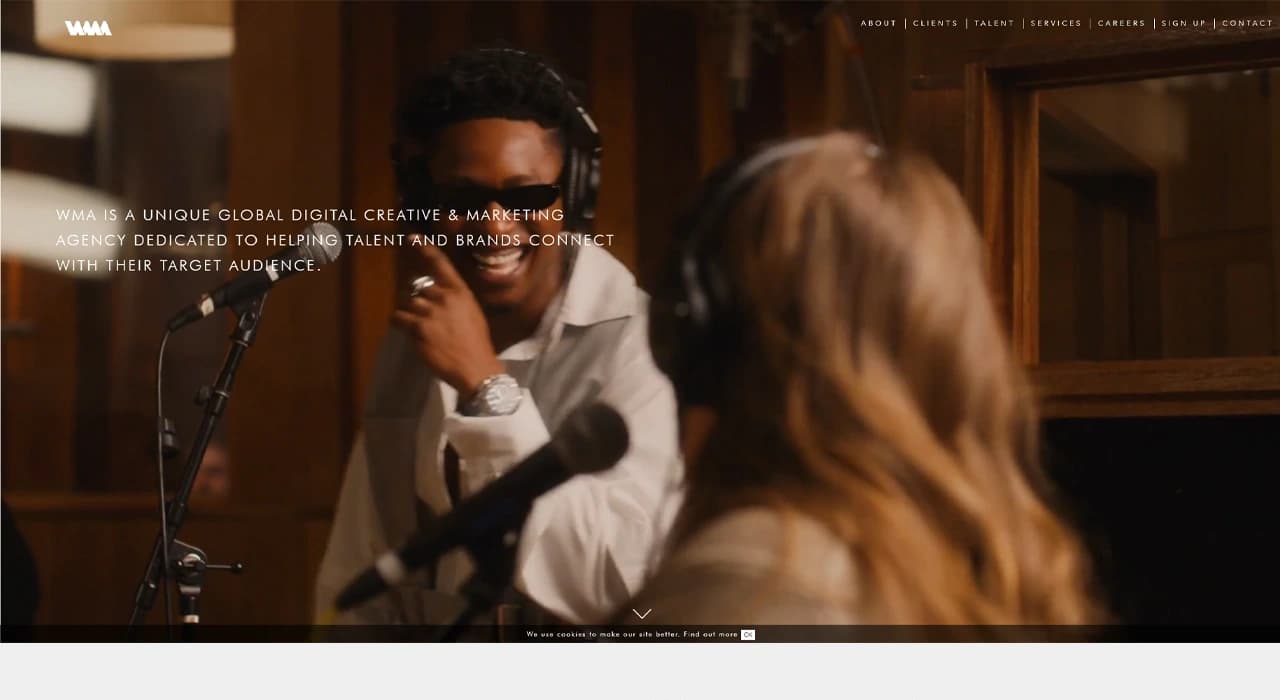This screenshot has width=1280, height=700.
Task: Click the 'We use cookies' notice text
Action: pos(603,635)
